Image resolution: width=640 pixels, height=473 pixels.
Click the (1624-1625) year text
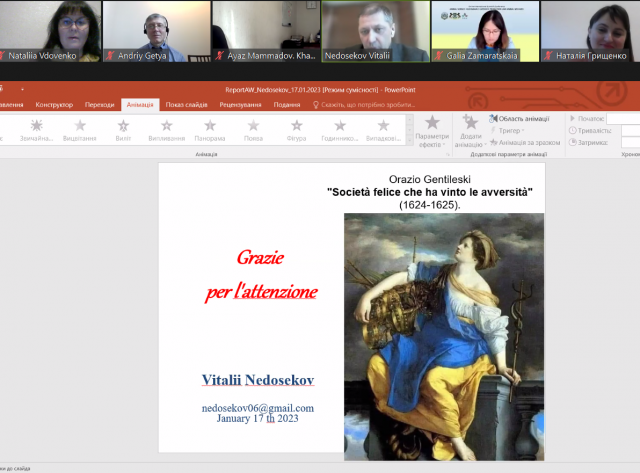[430, 205]
